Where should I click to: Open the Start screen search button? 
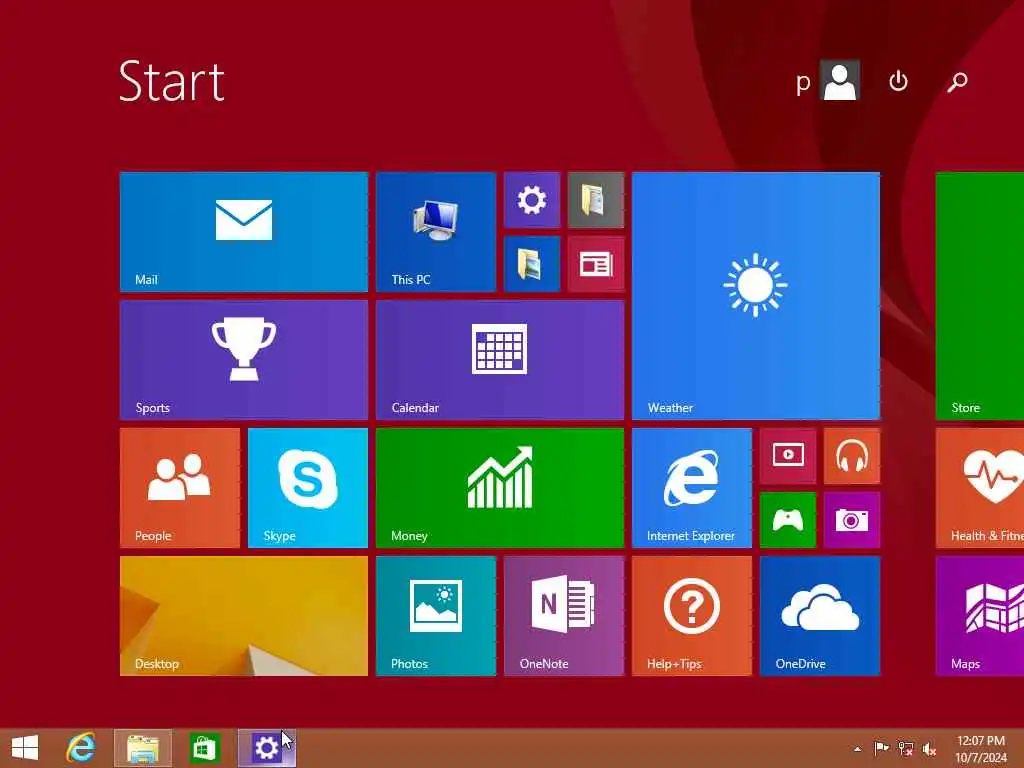point(957,82)
